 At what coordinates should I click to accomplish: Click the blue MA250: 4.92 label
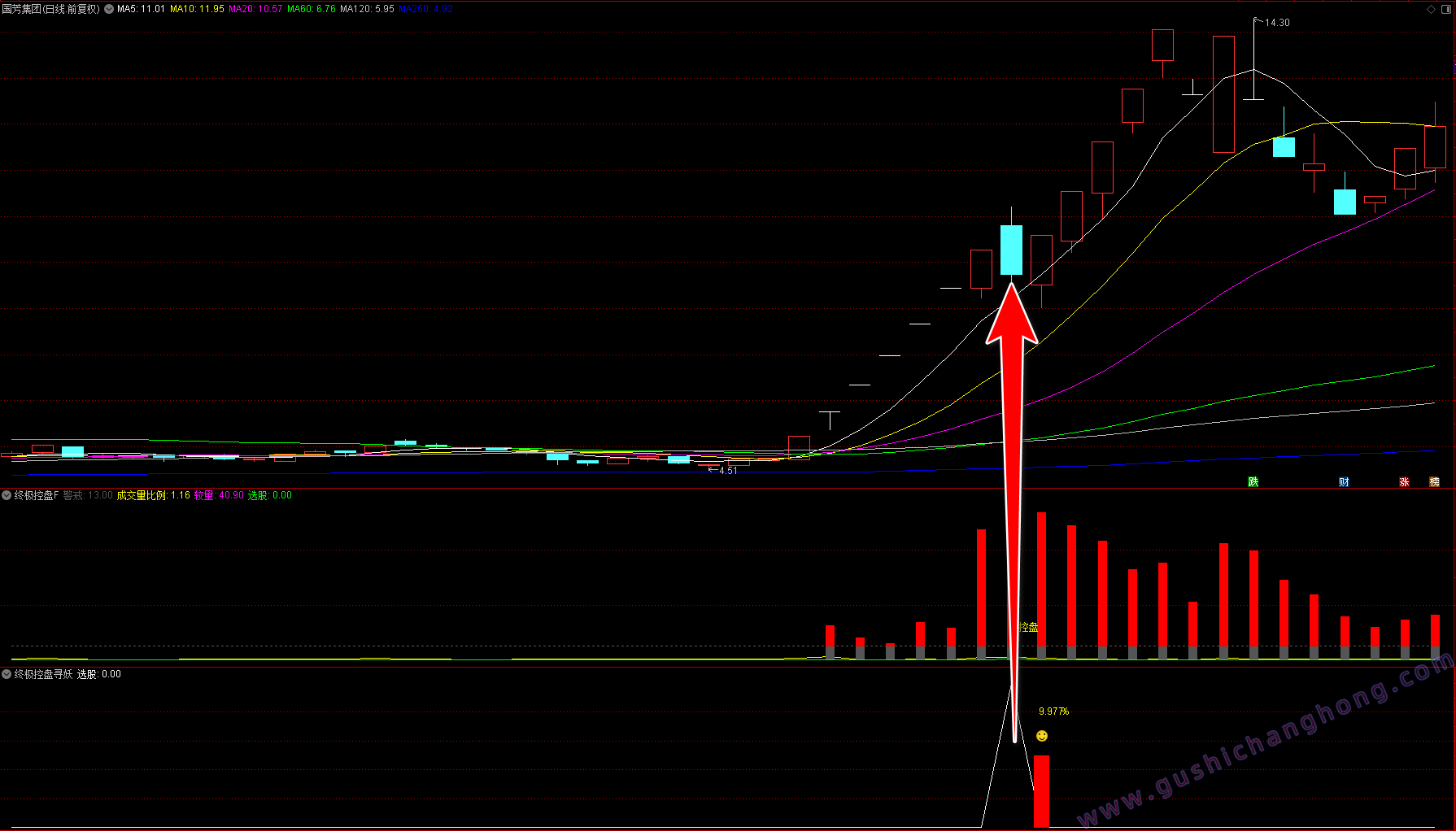point(425,9)
